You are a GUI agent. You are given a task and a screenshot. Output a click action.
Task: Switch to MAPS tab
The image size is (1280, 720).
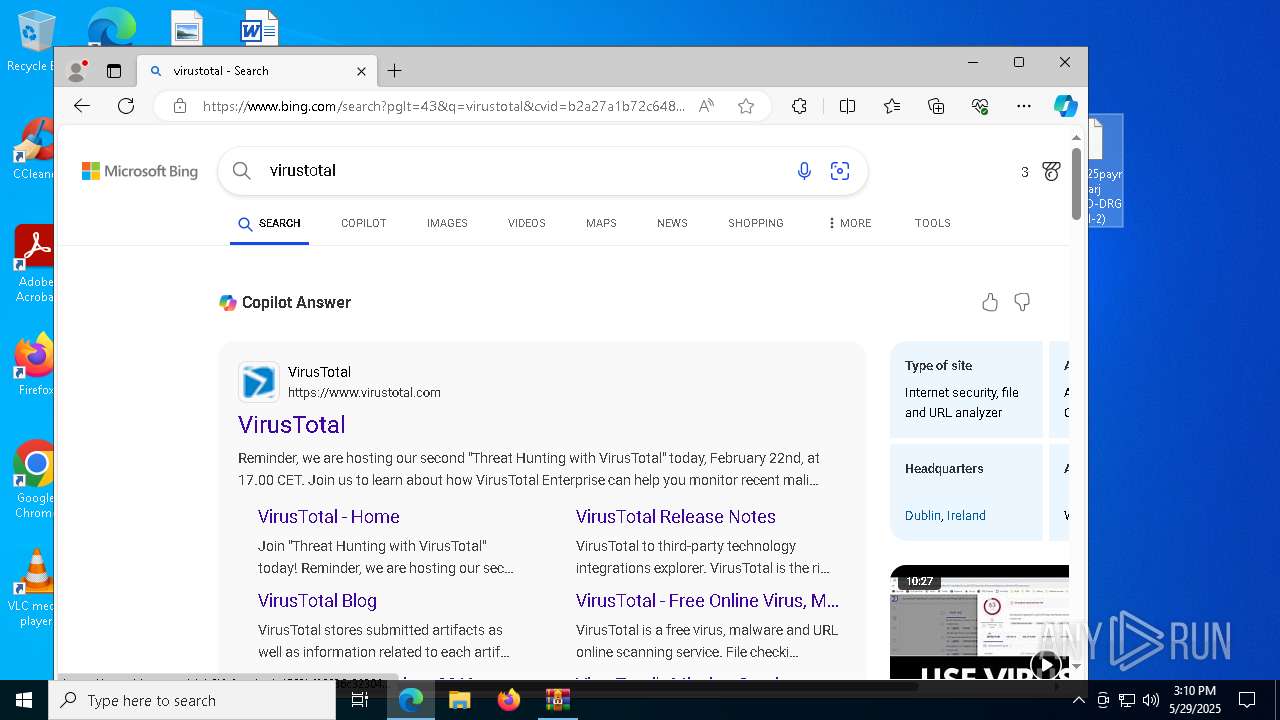point(601,223)
